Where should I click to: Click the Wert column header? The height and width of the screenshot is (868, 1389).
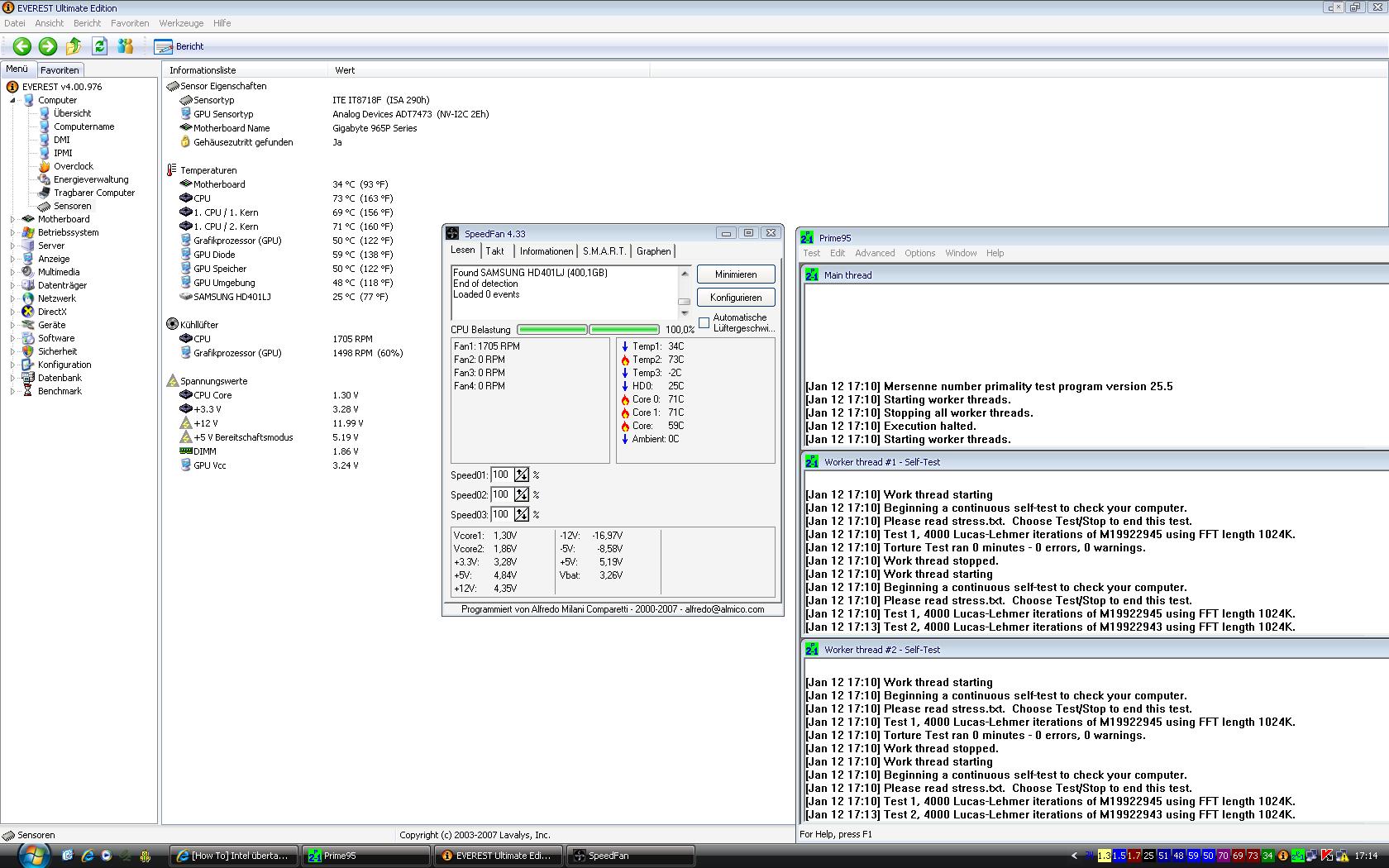click(x=489, y=70)
